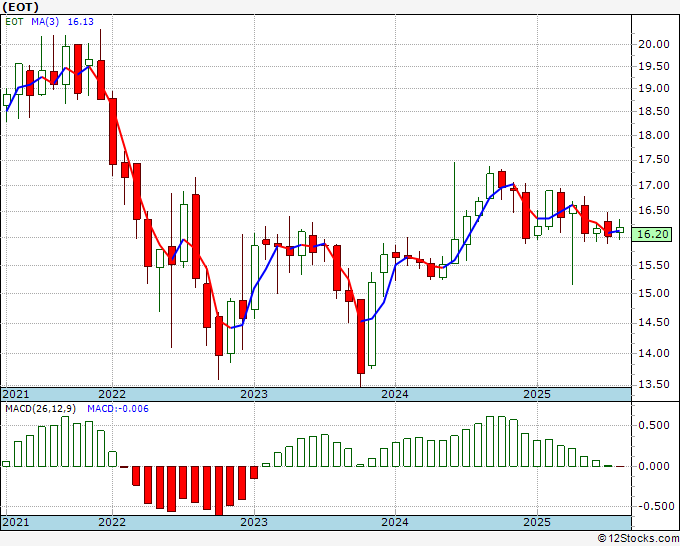The width and height of the screenshot is (680, 546).
Task: Click the 19.50 price axis label
Action: click(x=654, y=66)
